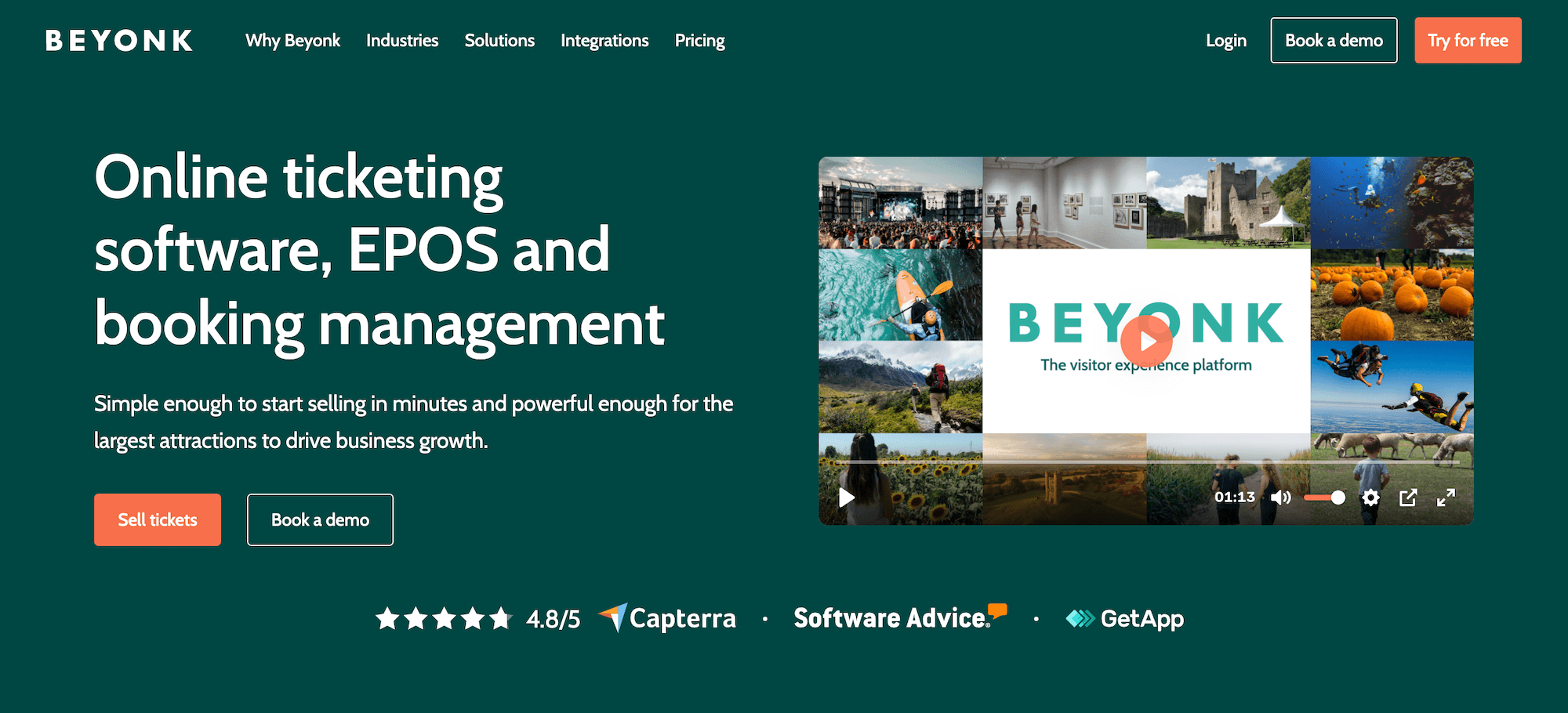
Task: Click the Sell tickets button
Action: tap(158, 519)
